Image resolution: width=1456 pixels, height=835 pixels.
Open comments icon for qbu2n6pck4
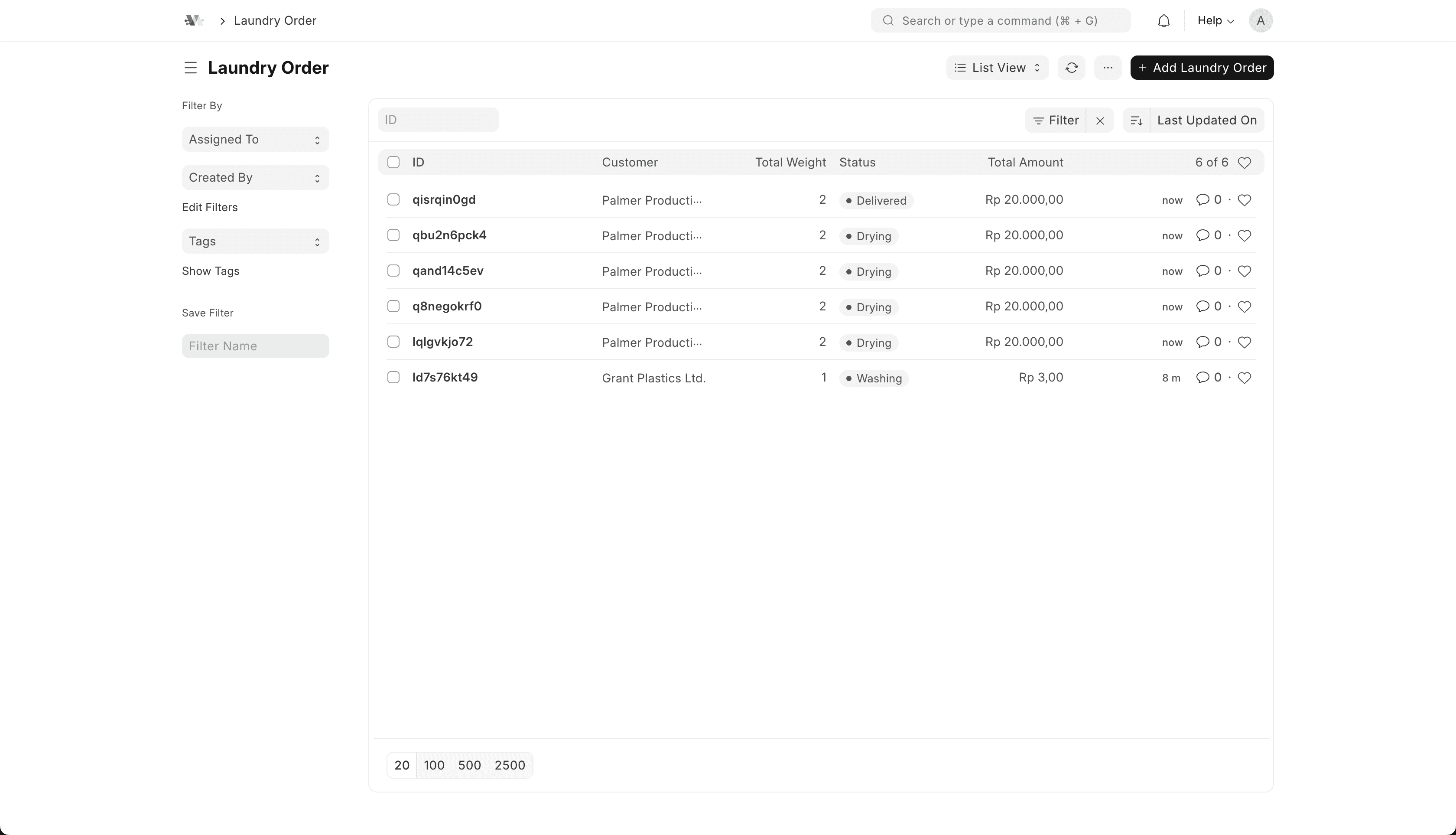(1202, 235)
